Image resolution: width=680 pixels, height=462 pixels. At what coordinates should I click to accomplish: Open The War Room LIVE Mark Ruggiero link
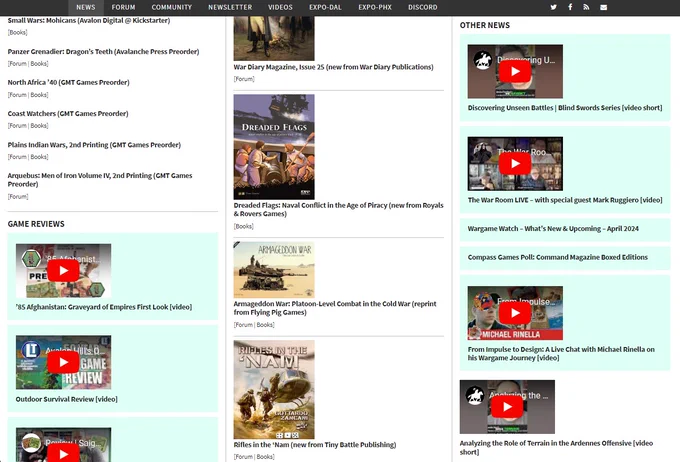pos(565,200)
